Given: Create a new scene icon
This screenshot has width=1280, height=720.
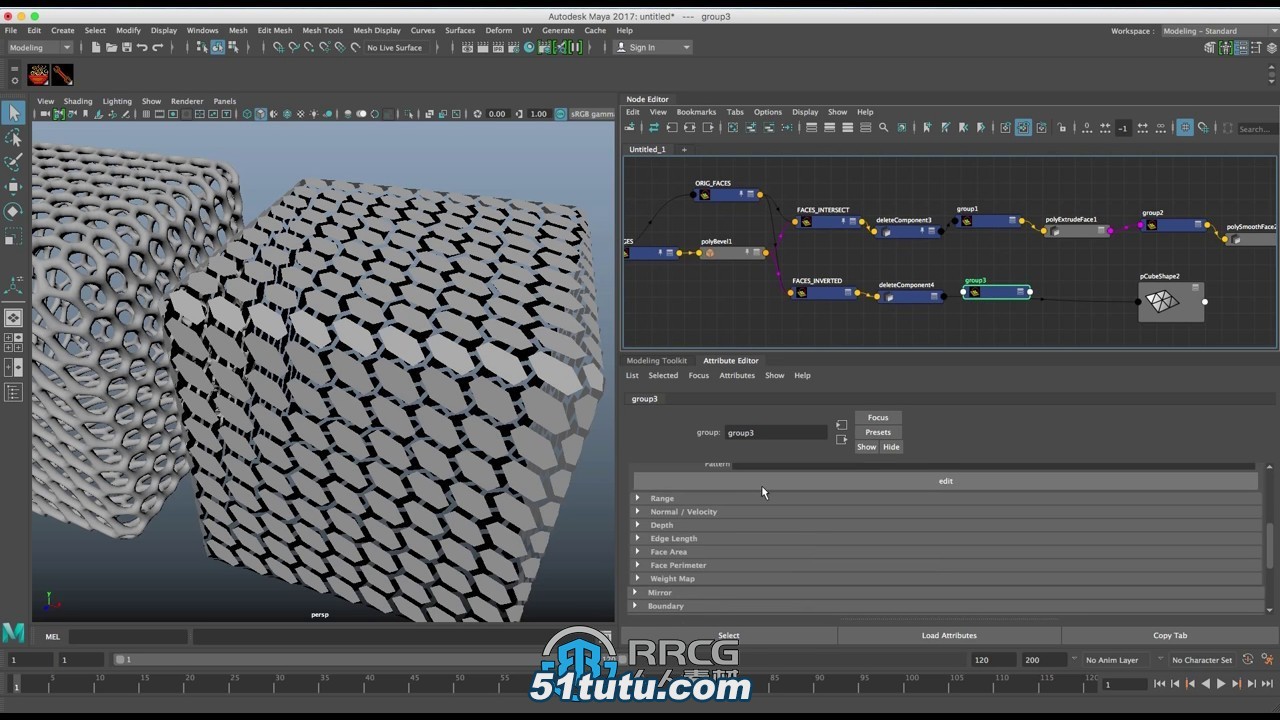Looking at the screenshot, I should (96, 47).
